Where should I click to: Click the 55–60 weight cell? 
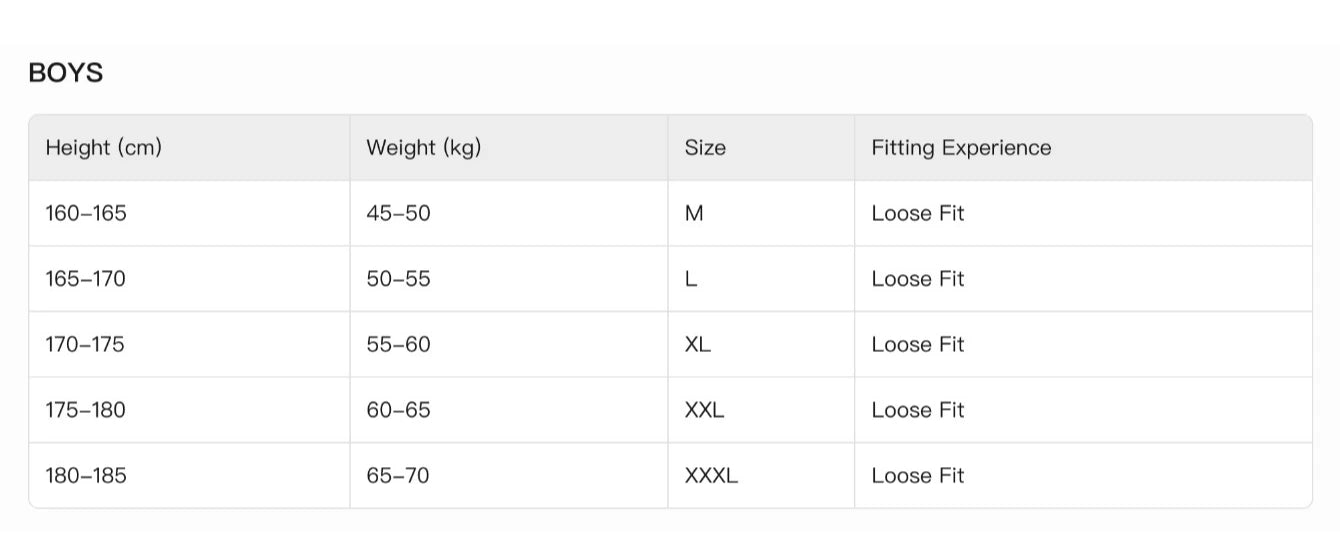coord(398,344)
